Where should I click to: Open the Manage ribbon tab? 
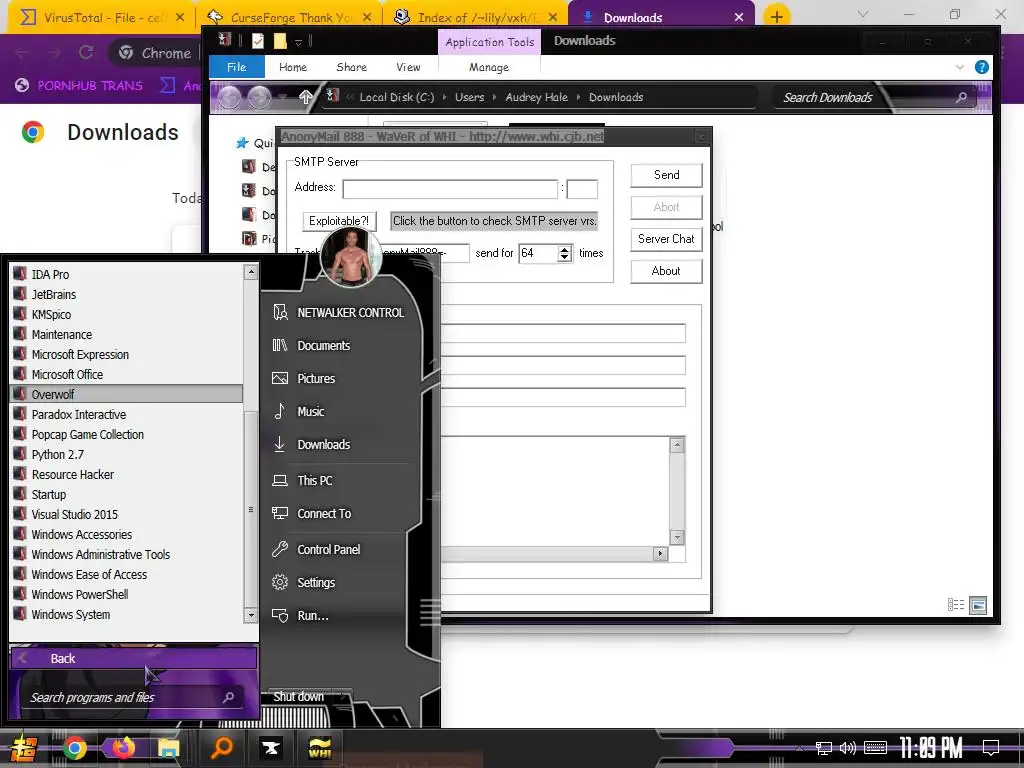[488, 67]
